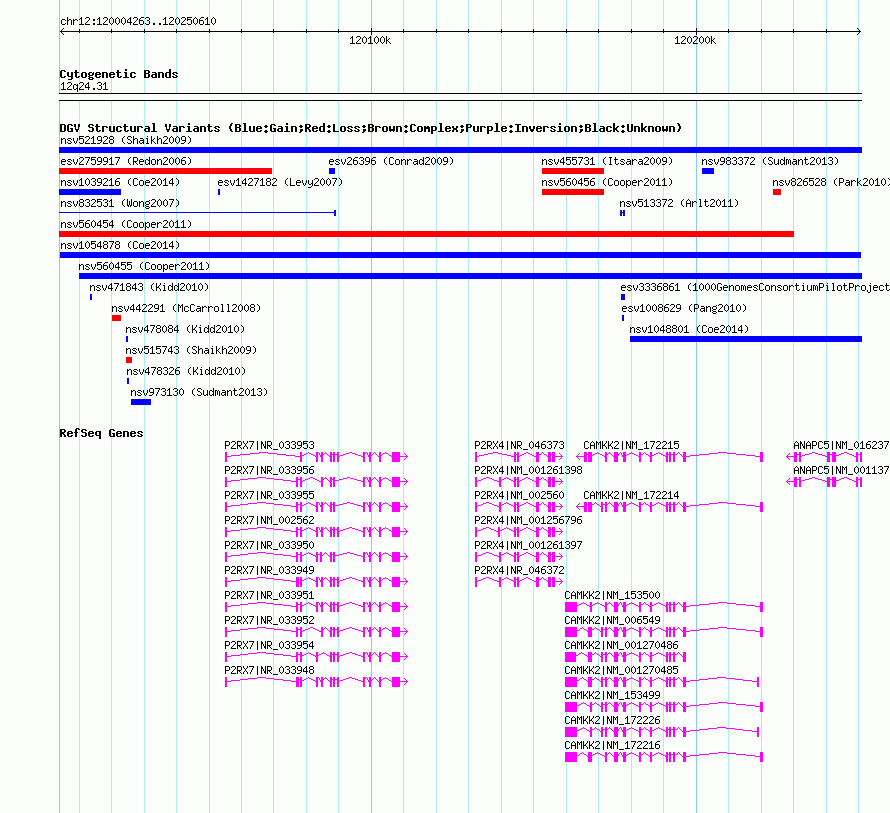890x813 pixels.
Task: Select nsv560456 (Cooper2011) red bar
Action: [573, 192]
